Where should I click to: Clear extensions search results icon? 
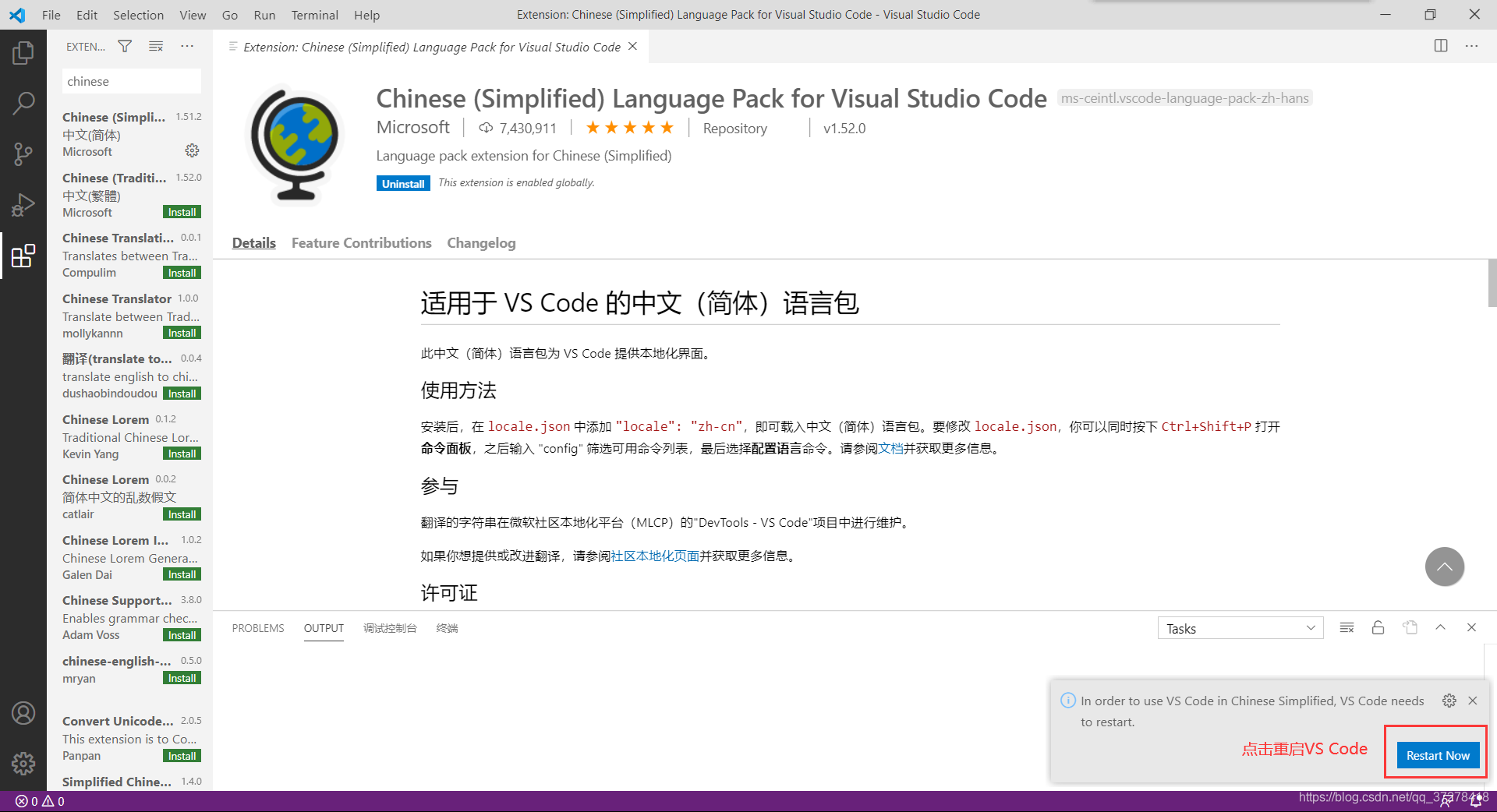coord(156,47)
